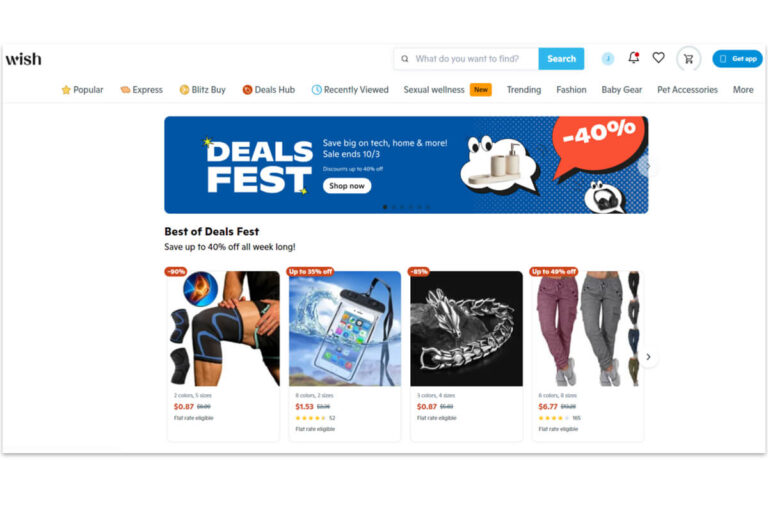This screenshot has height=512, width=768.
Task: Go to the Fashion tab
Action: (571, 90)
